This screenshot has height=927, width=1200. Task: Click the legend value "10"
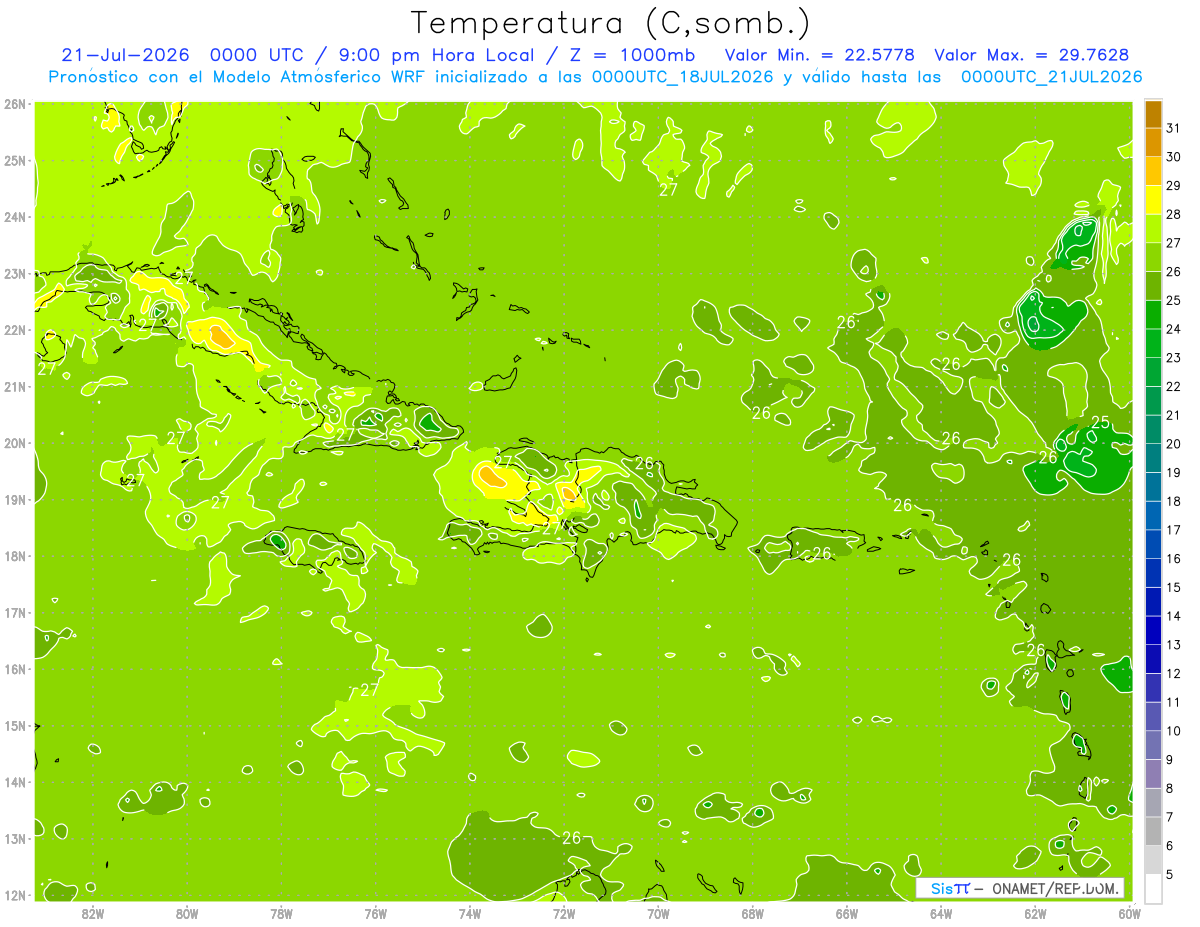pyautogui.click(x=1173, y=731)
